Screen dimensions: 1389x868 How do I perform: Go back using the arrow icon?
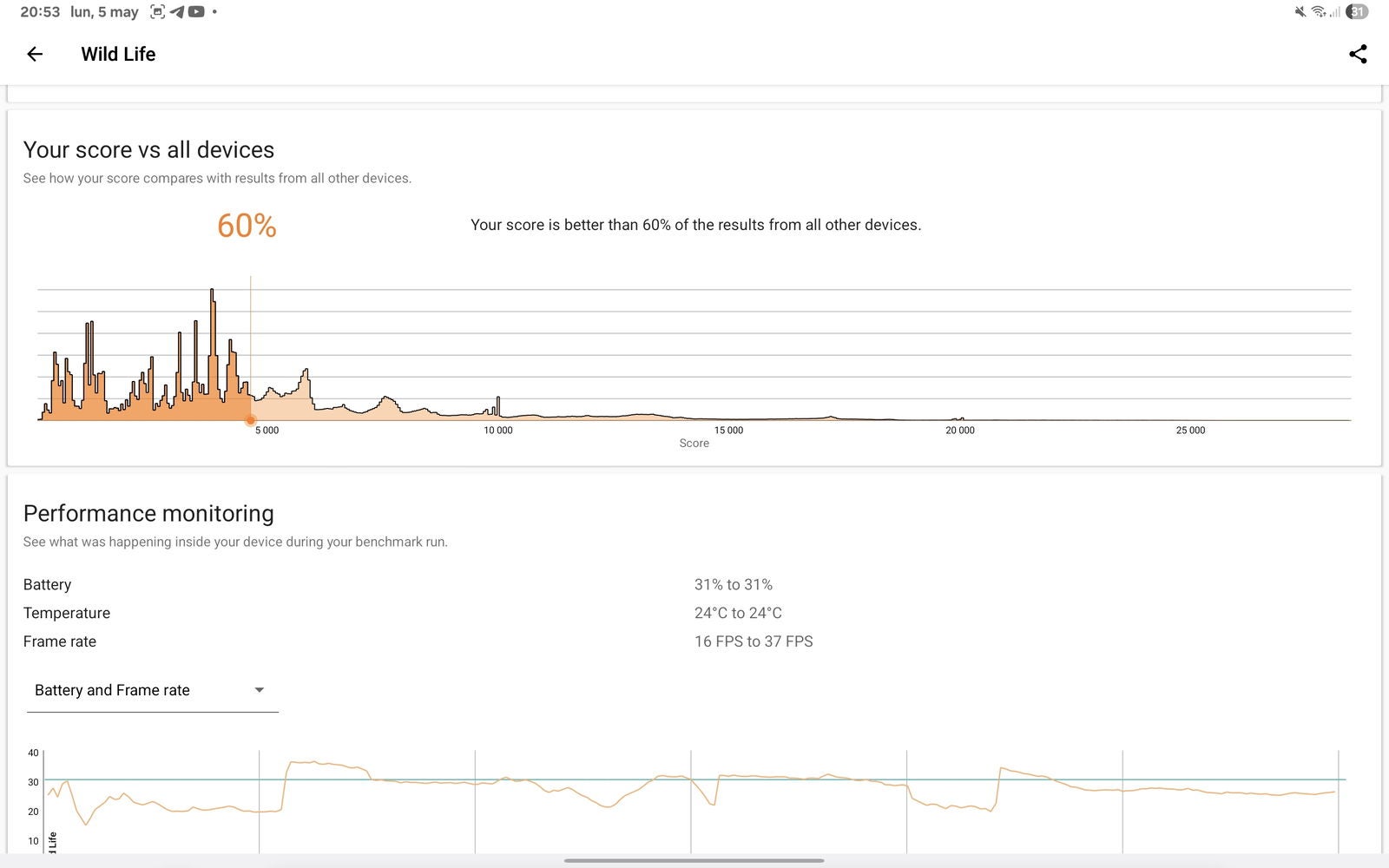(35, 54)
